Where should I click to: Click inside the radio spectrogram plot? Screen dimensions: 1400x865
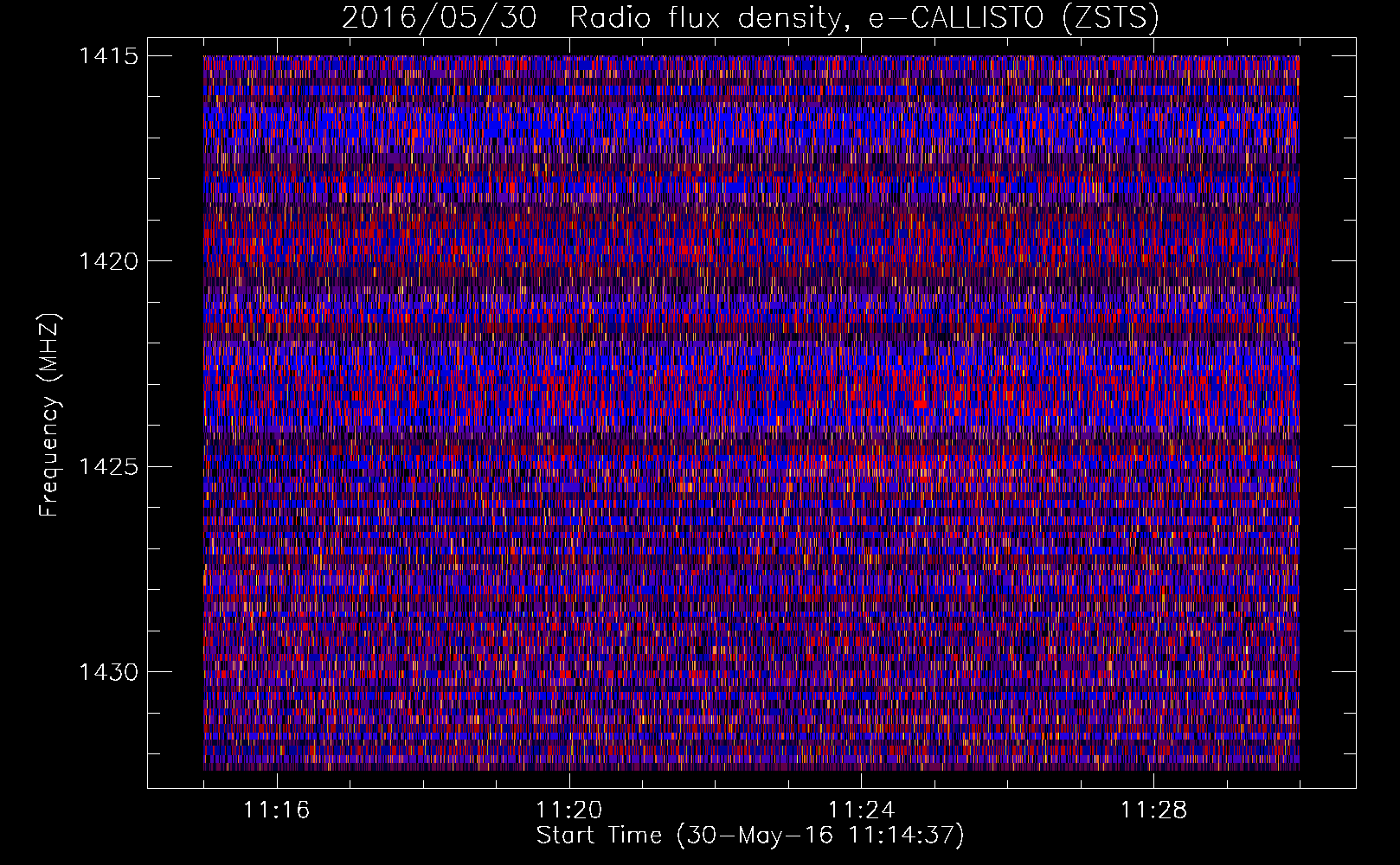[751, 413]
